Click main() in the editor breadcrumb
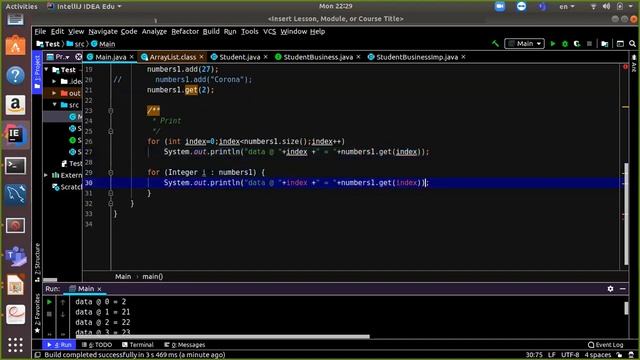Screen dimensions: 640x360 pos(153,277)
